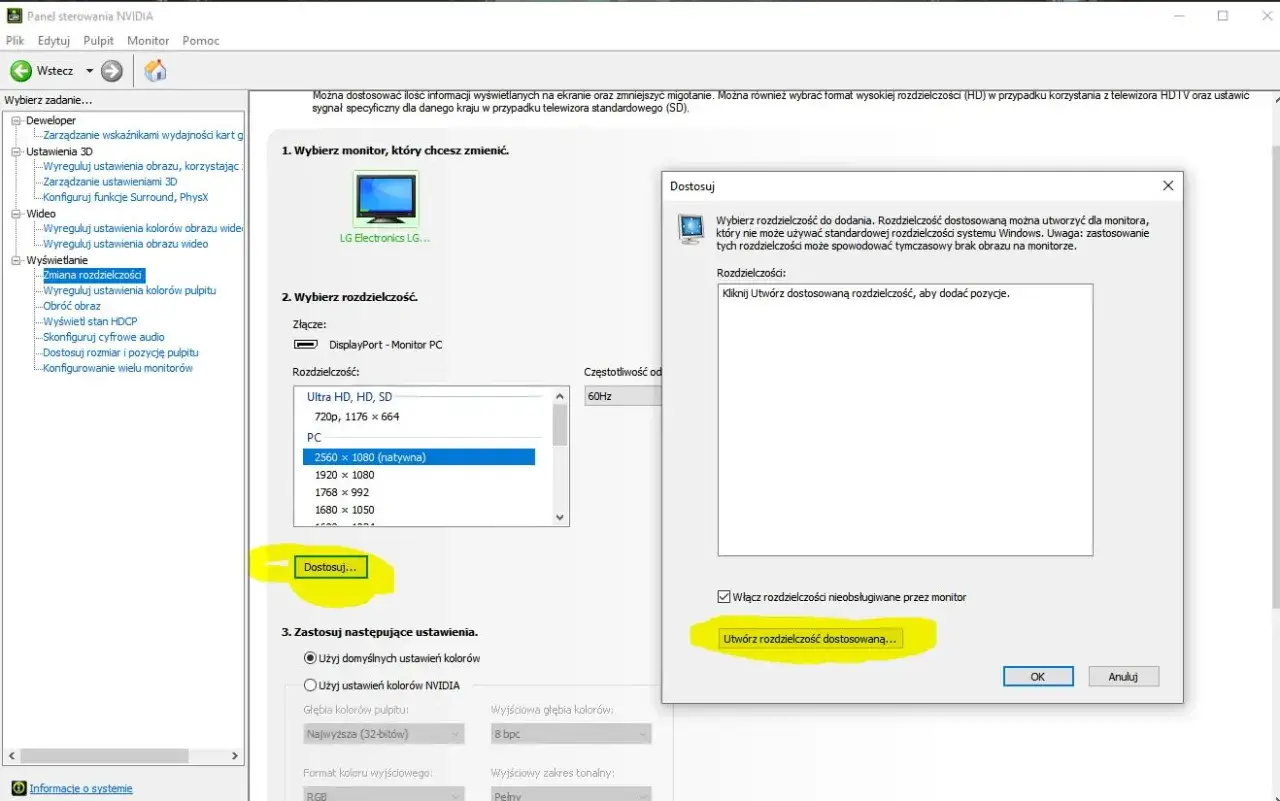The image size is (1280, 801).
Task: Select Wyreguluj ustawienia obrazu, korzystając item
Action: 141,166
